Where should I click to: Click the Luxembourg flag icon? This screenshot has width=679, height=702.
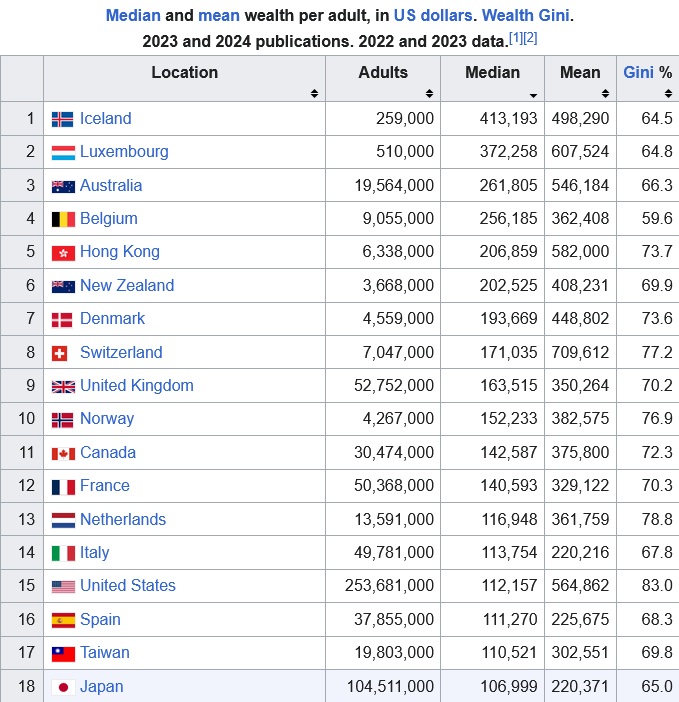coord(63,153)
